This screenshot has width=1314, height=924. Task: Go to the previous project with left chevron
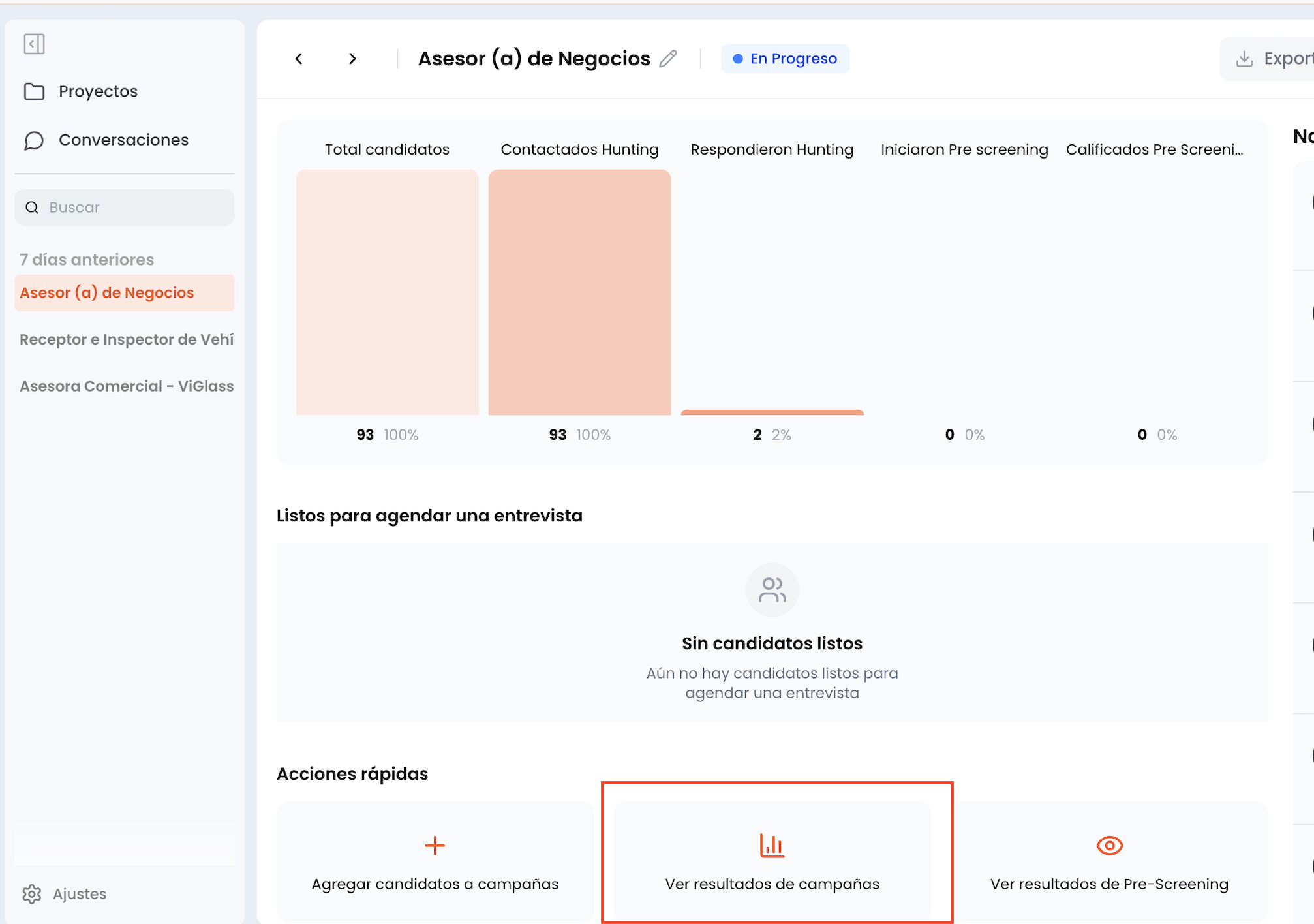click(299, 59)
